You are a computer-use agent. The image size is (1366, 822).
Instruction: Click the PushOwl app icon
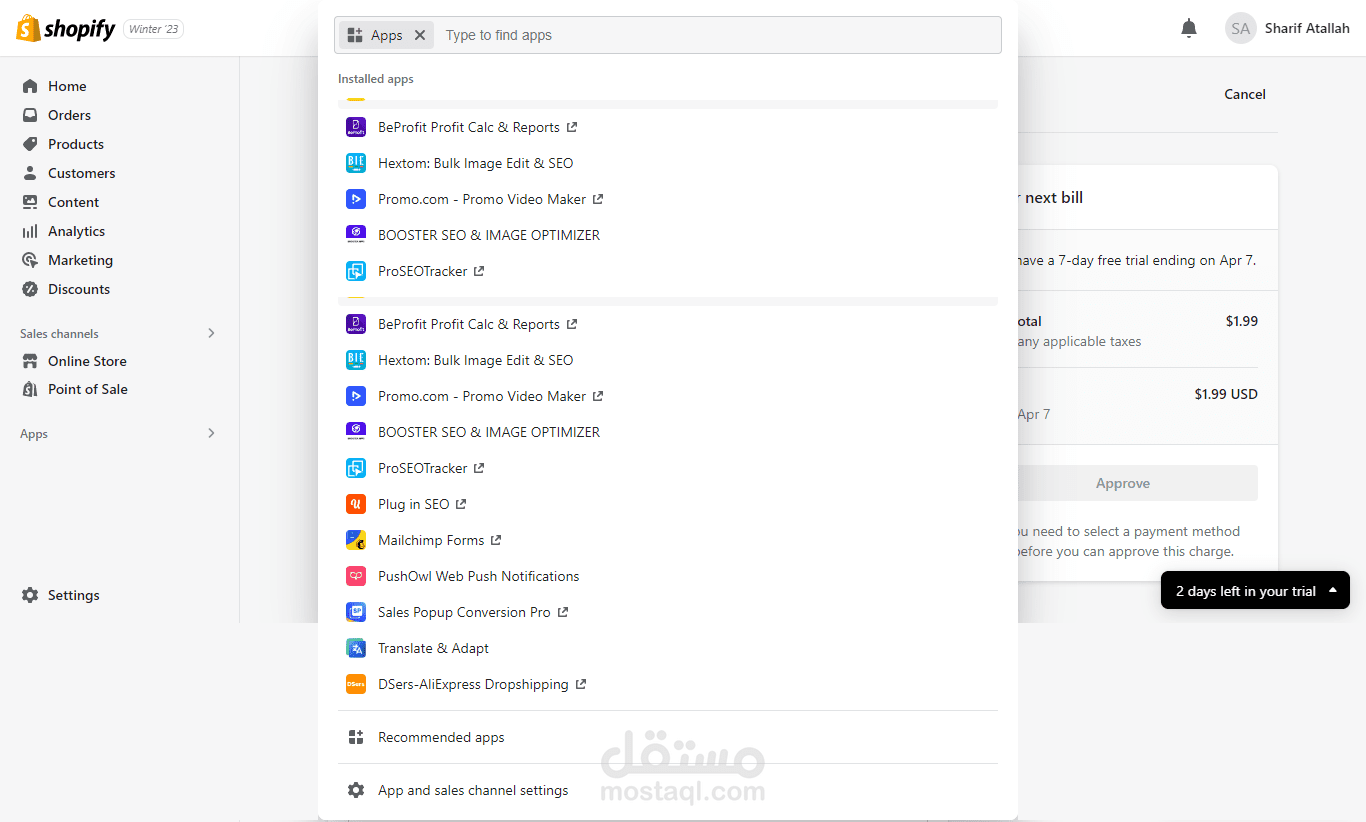356,576
